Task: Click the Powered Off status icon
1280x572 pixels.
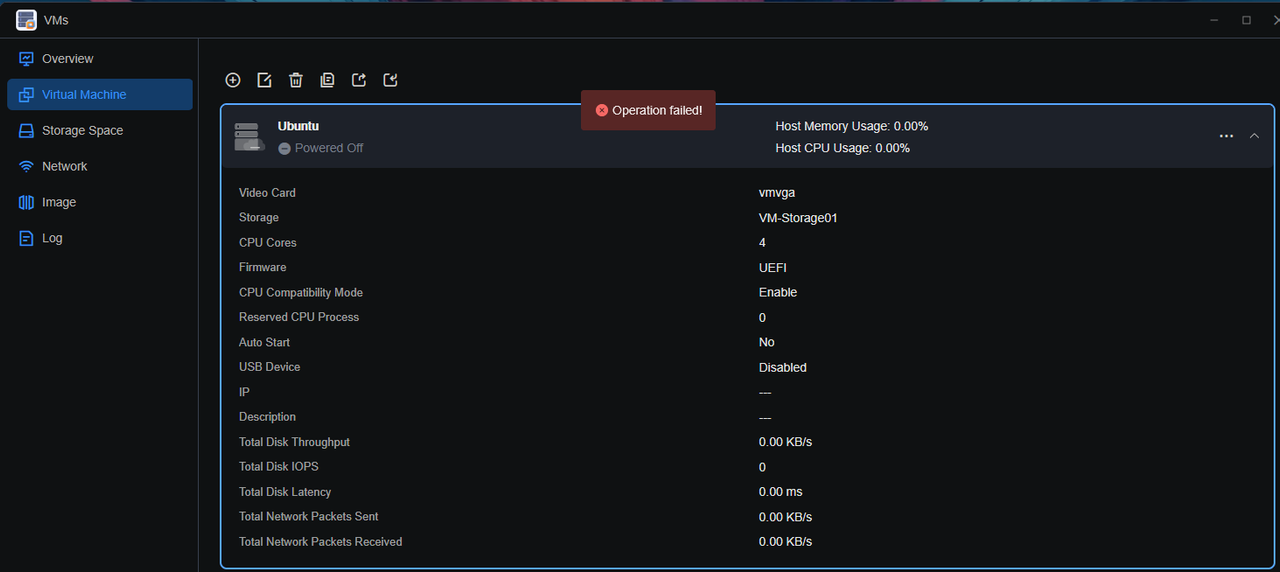Action: [285, 148]
